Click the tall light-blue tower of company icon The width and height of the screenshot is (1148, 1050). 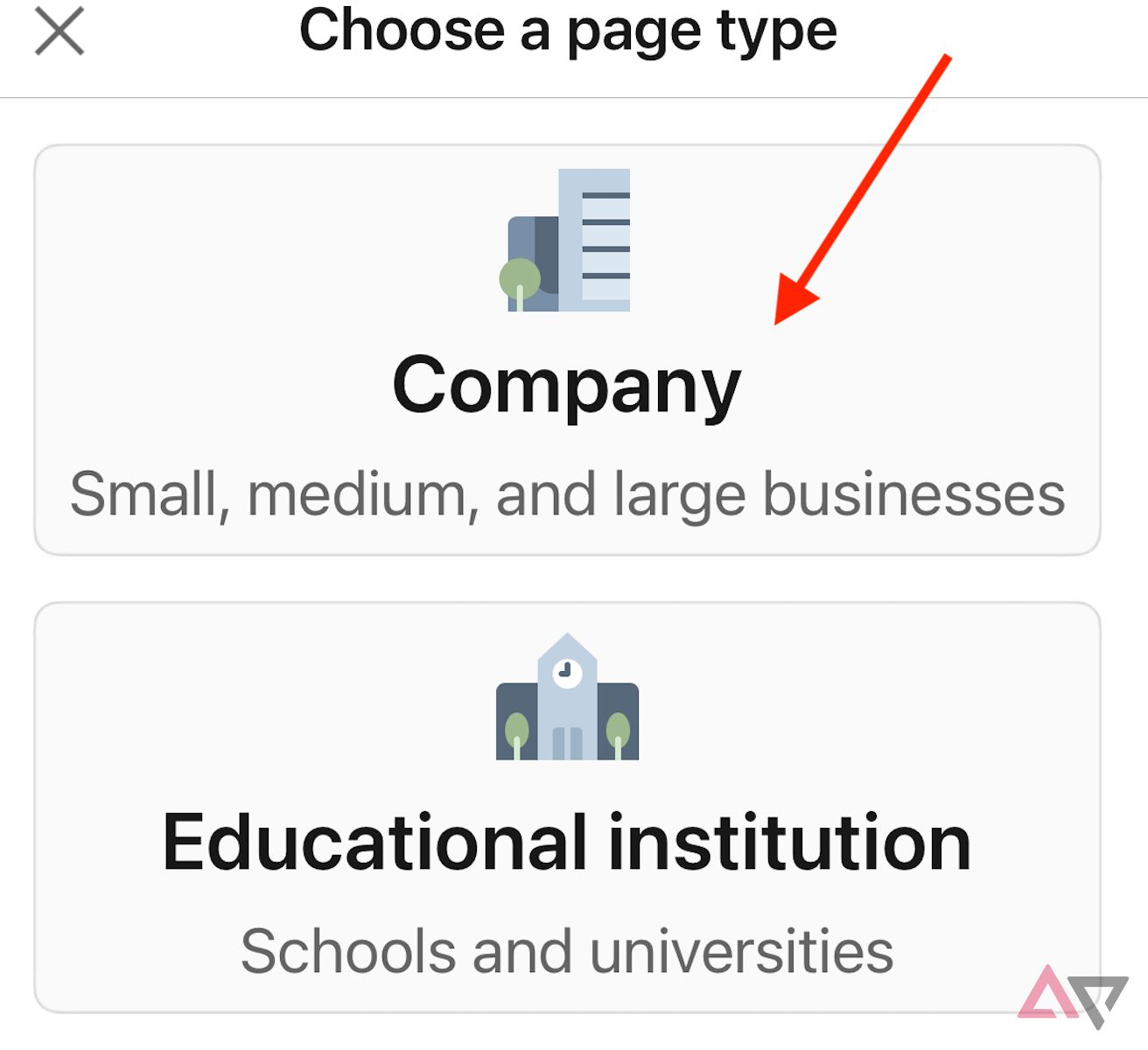pyautogui.click(x=595, y=240)
